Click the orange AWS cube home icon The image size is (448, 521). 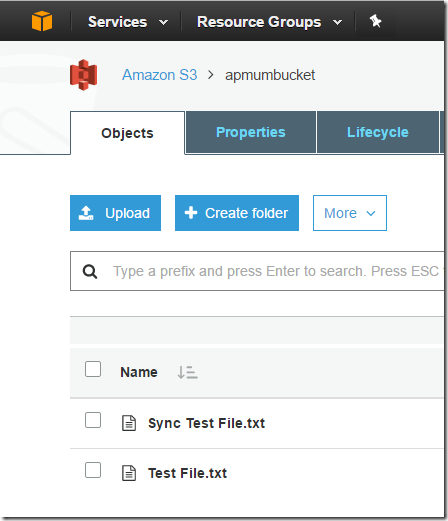click(x=42, y=21)
